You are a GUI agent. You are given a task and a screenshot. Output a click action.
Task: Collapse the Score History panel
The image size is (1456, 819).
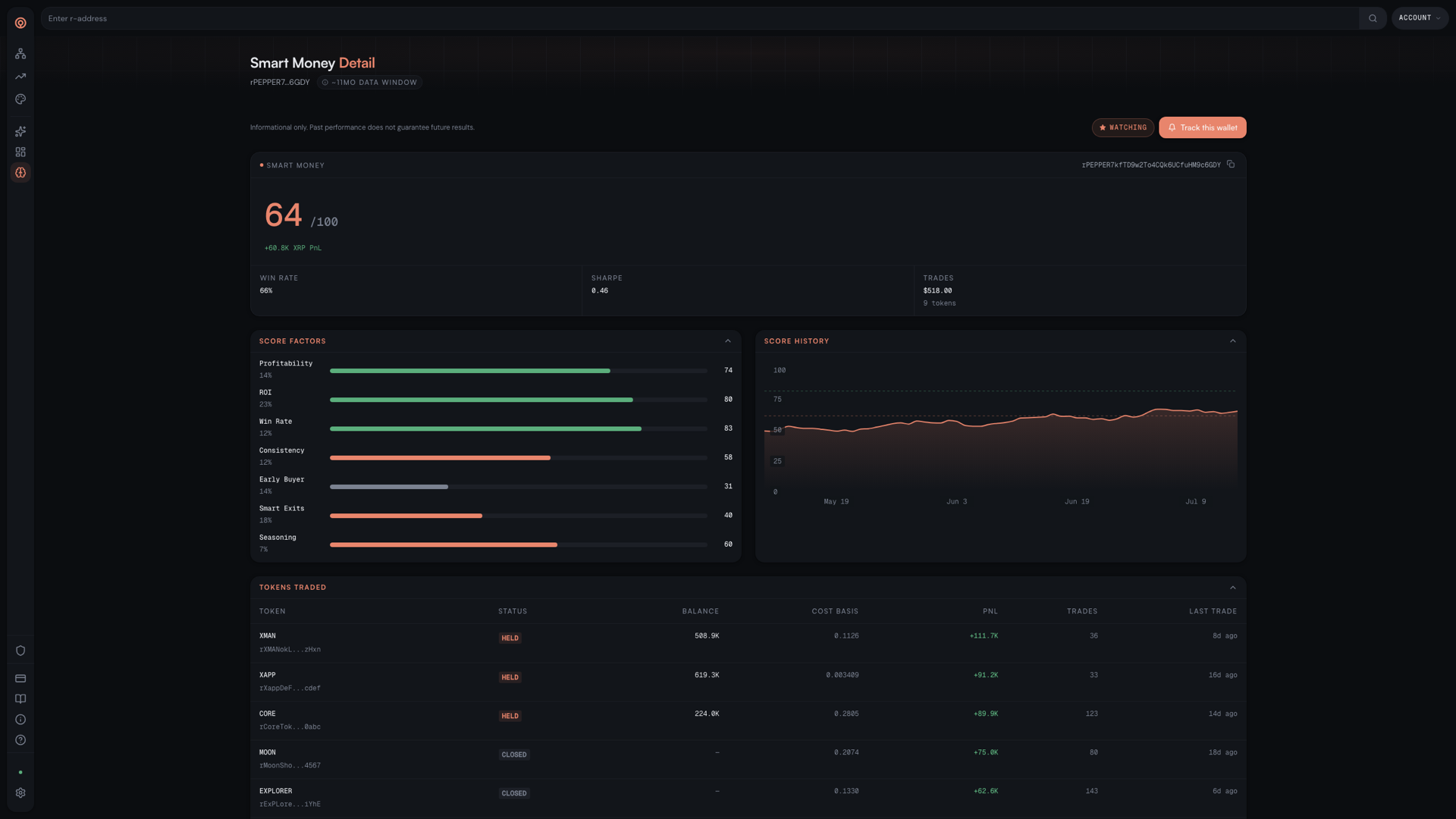click(1233, 341)
